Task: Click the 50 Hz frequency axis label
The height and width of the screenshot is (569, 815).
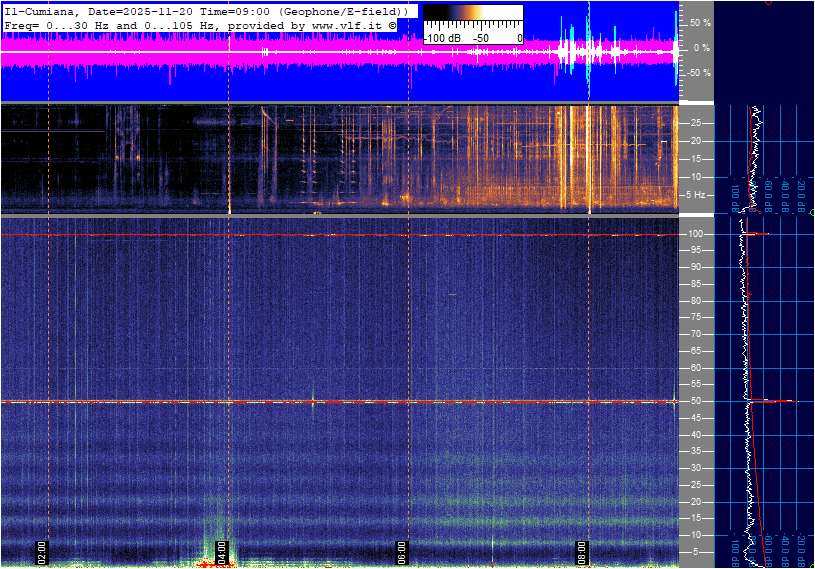Action: pos(697,401)
